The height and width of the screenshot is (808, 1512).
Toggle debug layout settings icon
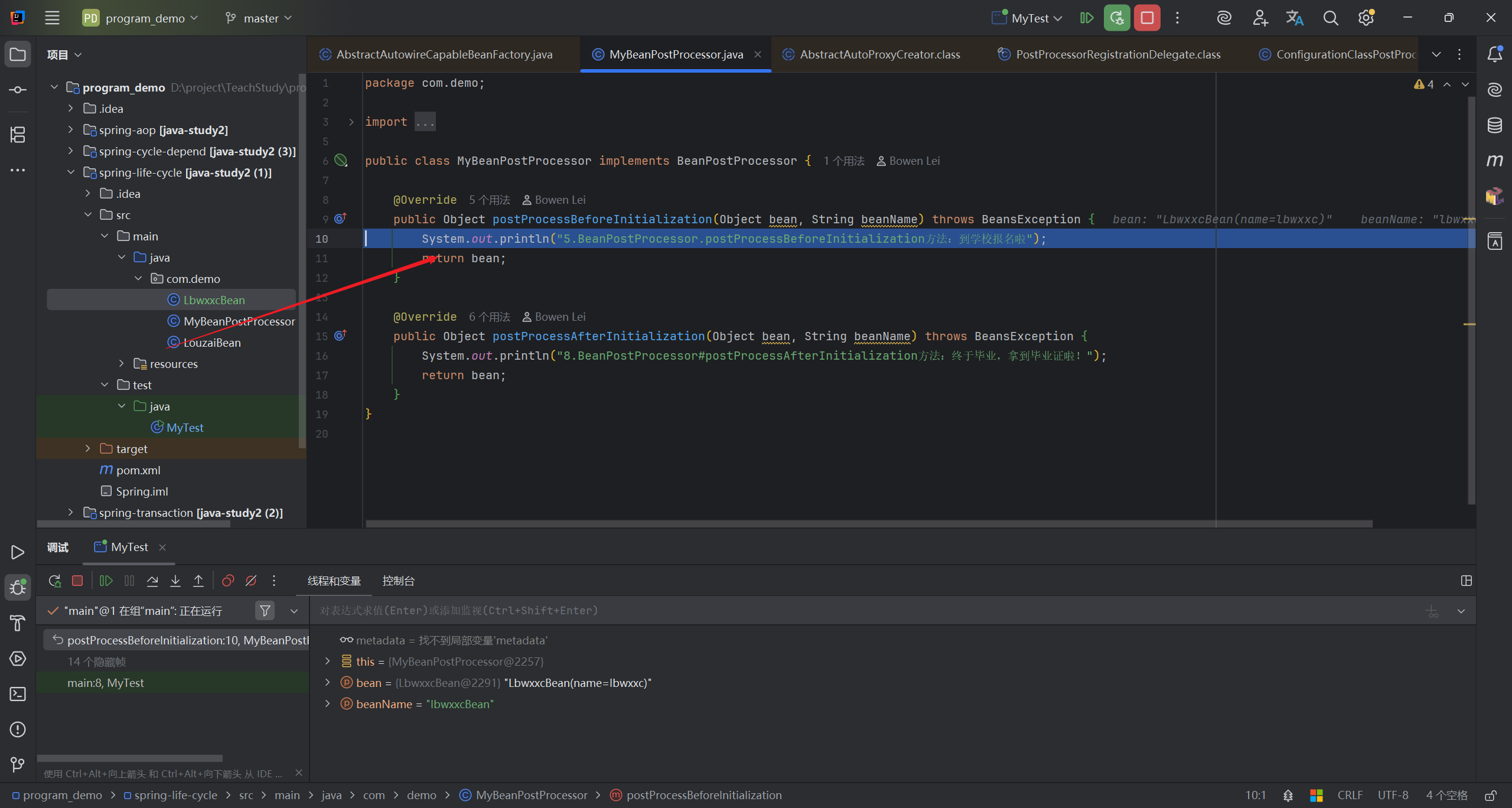point(1466,581)
